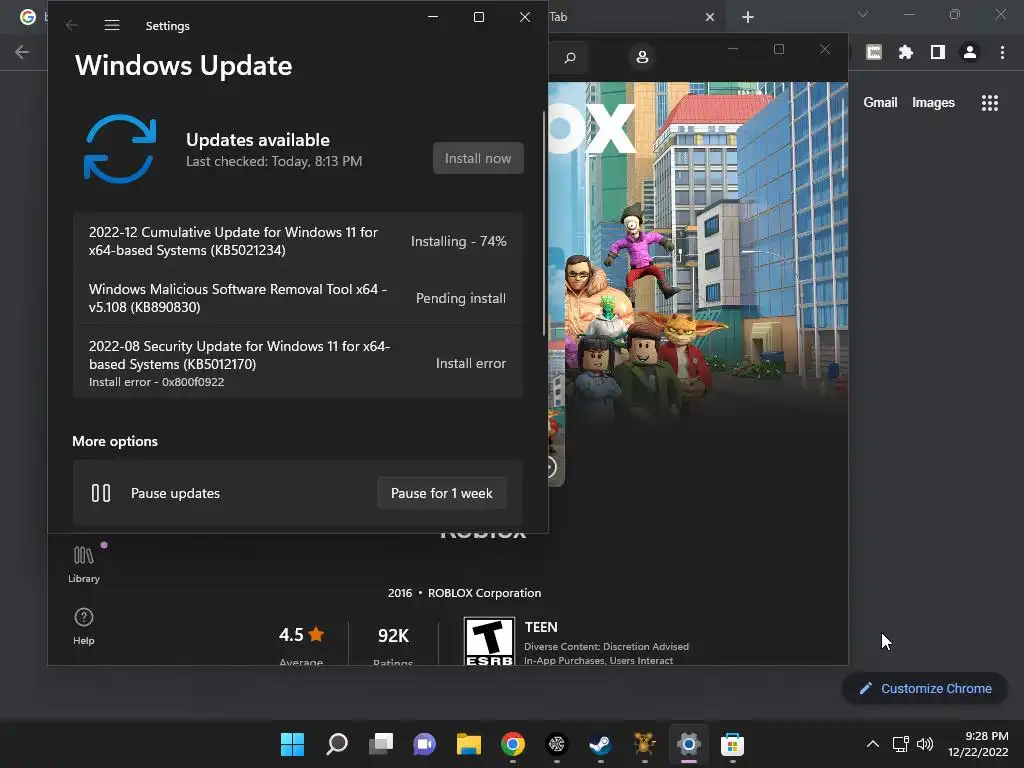Open the Microsoft Store account profile icon
Viewport: 1024px width, 768px height.
(642, 57)
